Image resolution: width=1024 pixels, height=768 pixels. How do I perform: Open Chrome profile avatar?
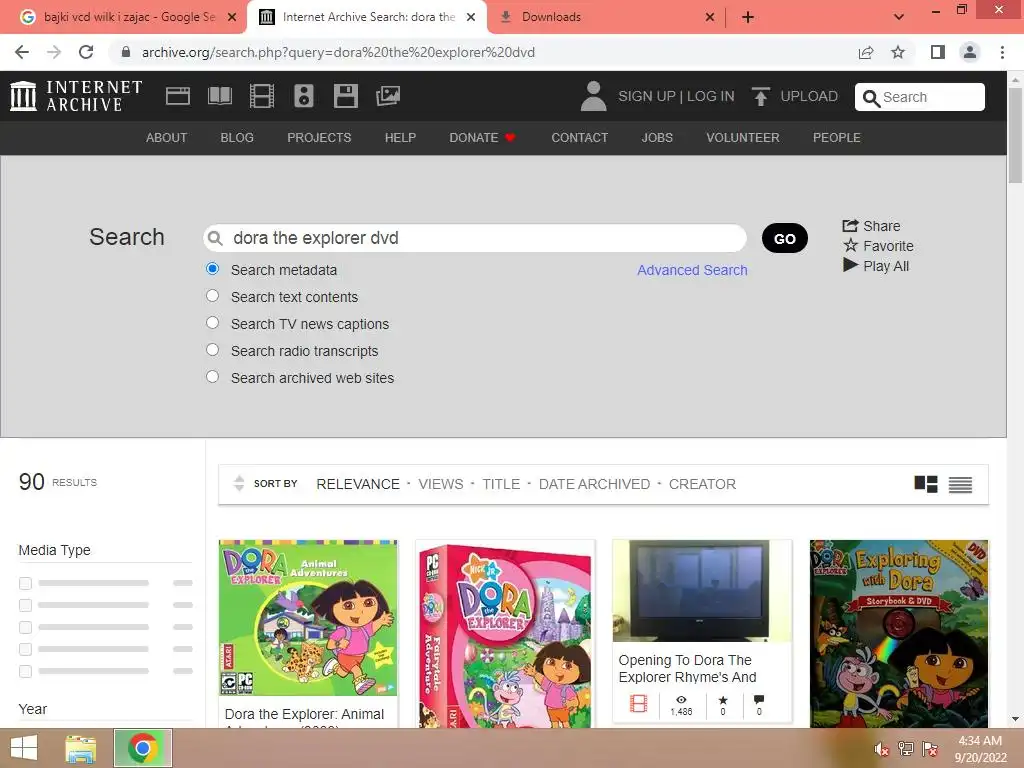click(970, 52)
